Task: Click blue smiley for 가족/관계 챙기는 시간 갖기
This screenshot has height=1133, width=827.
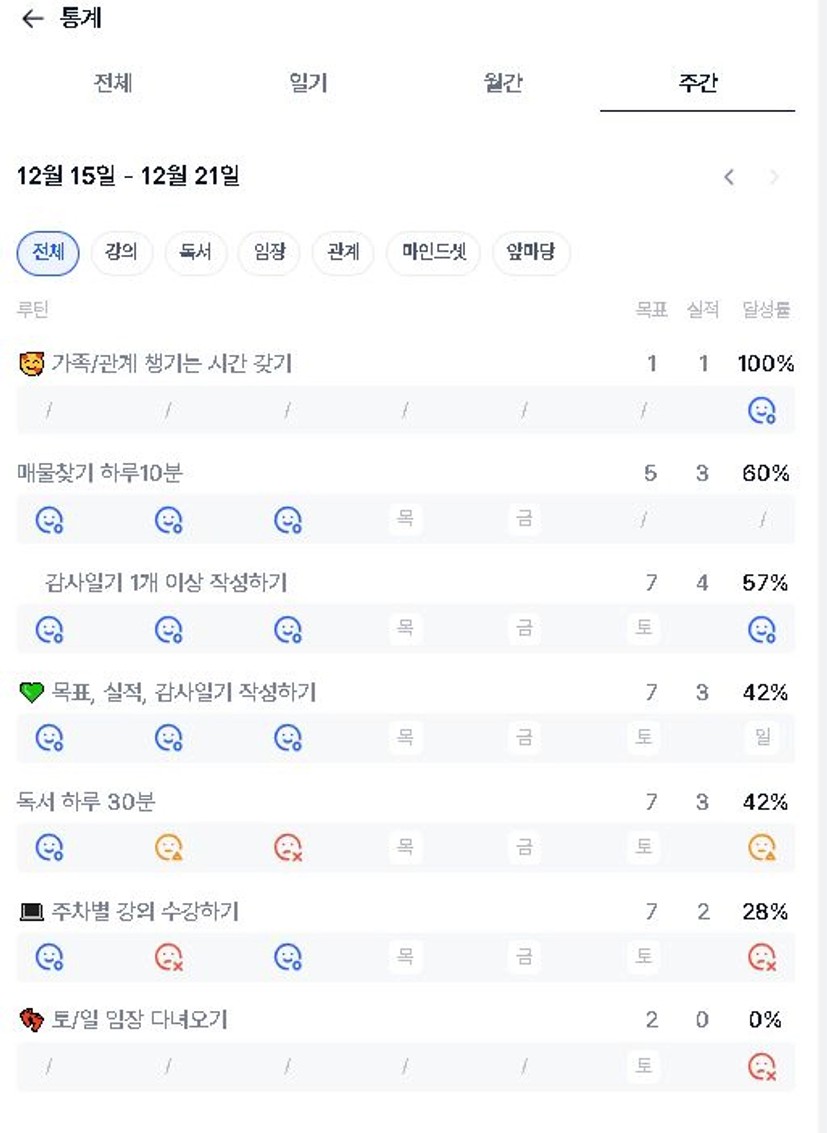Action: click(x=762, y=410)
